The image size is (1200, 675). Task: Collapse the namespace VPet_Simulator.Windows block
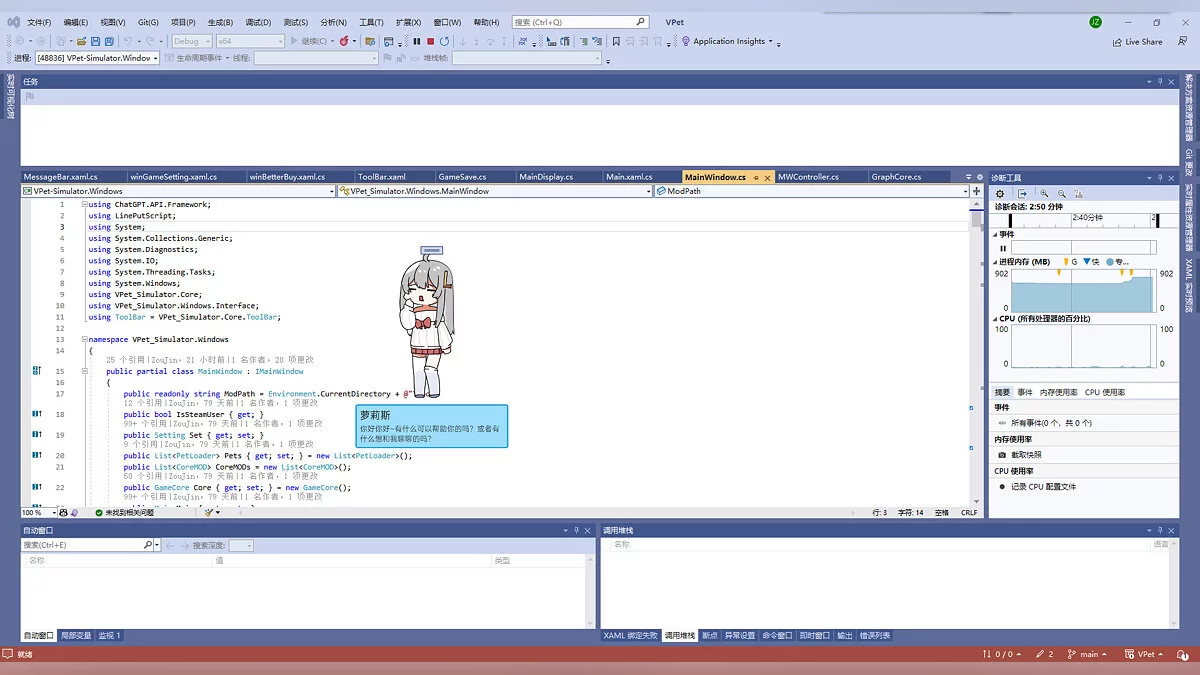(x=84, y=339)
